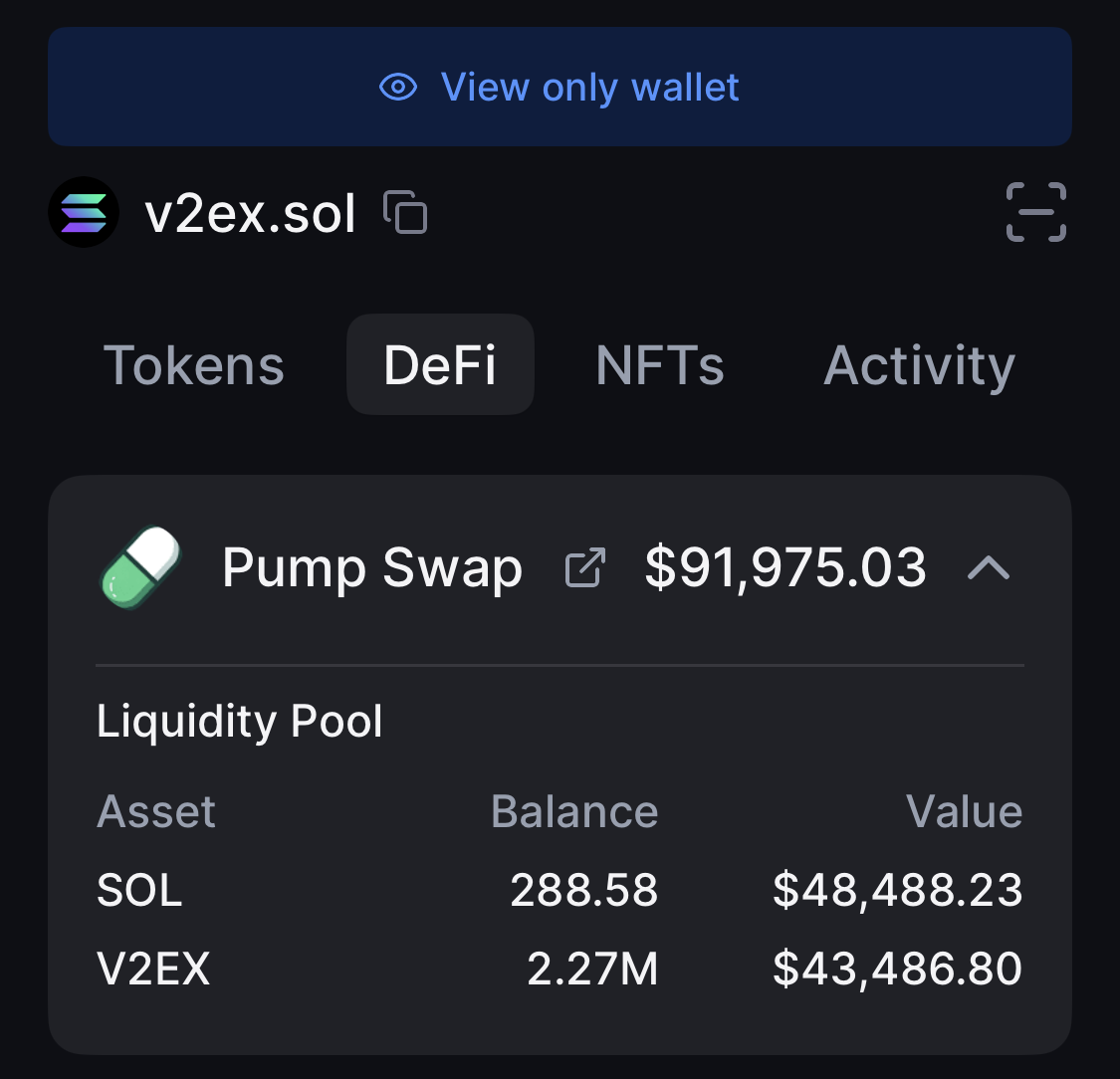Click the Pump Swap pill icon
1120x1079 pixels.
(x=140, y=567)
